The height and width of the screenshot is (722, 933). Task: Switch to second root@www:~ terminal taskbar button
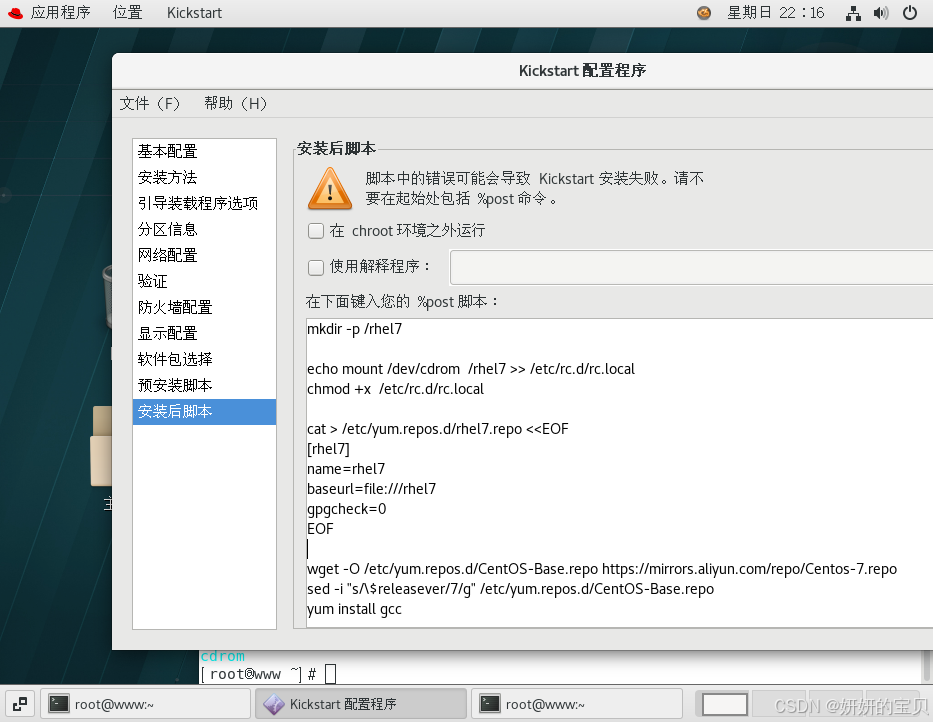point(577,704)
